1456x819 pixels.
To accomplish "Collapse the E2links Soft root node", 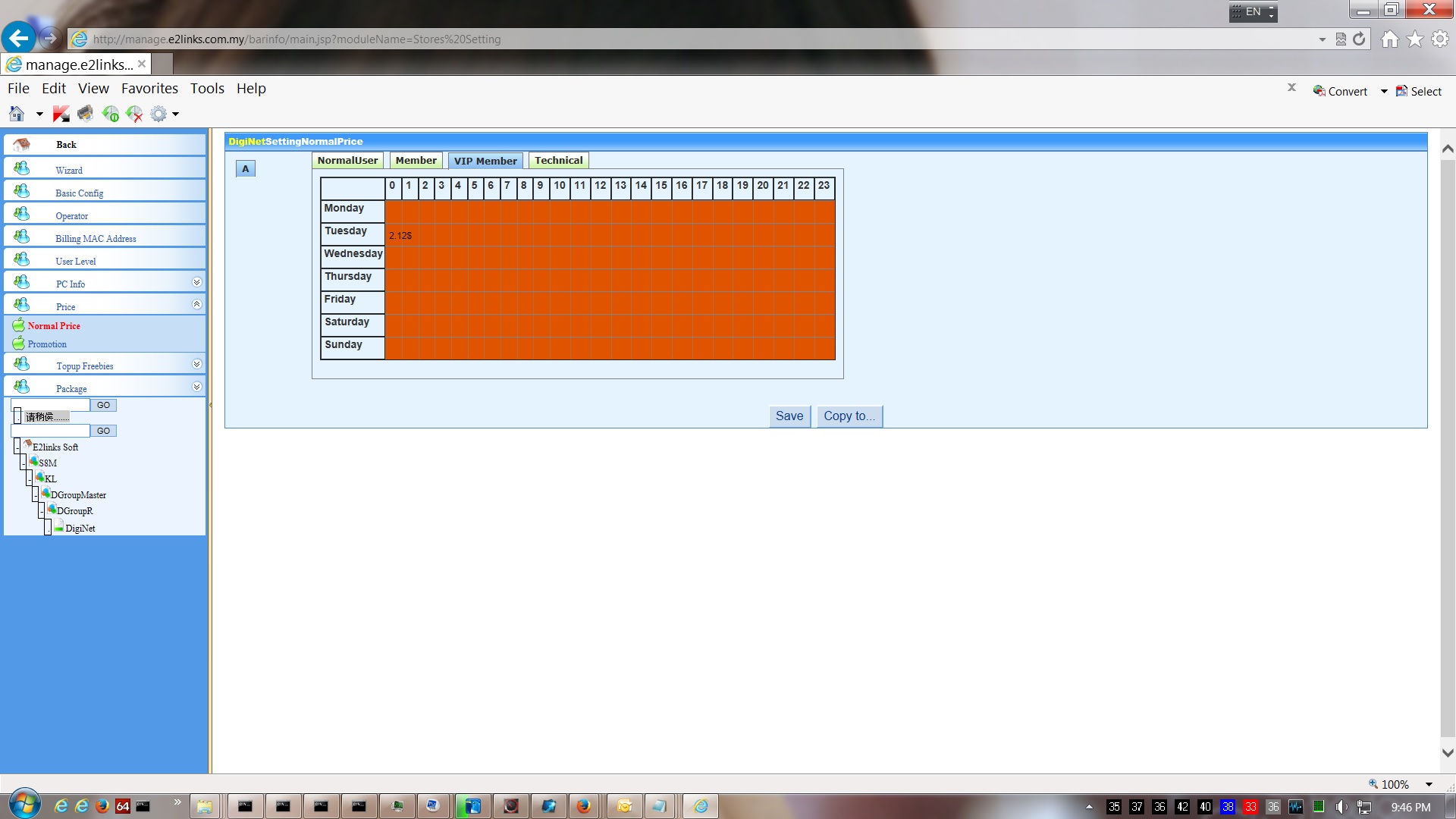I will click(x=17, y=447).
